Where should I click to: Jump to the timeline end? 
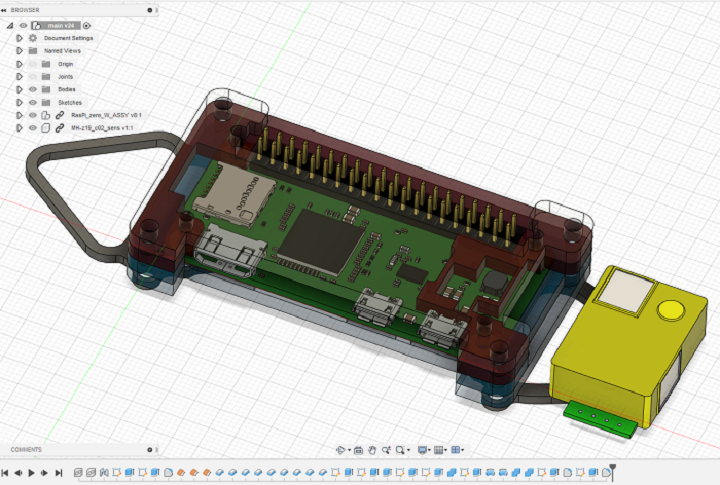(59, 473)
